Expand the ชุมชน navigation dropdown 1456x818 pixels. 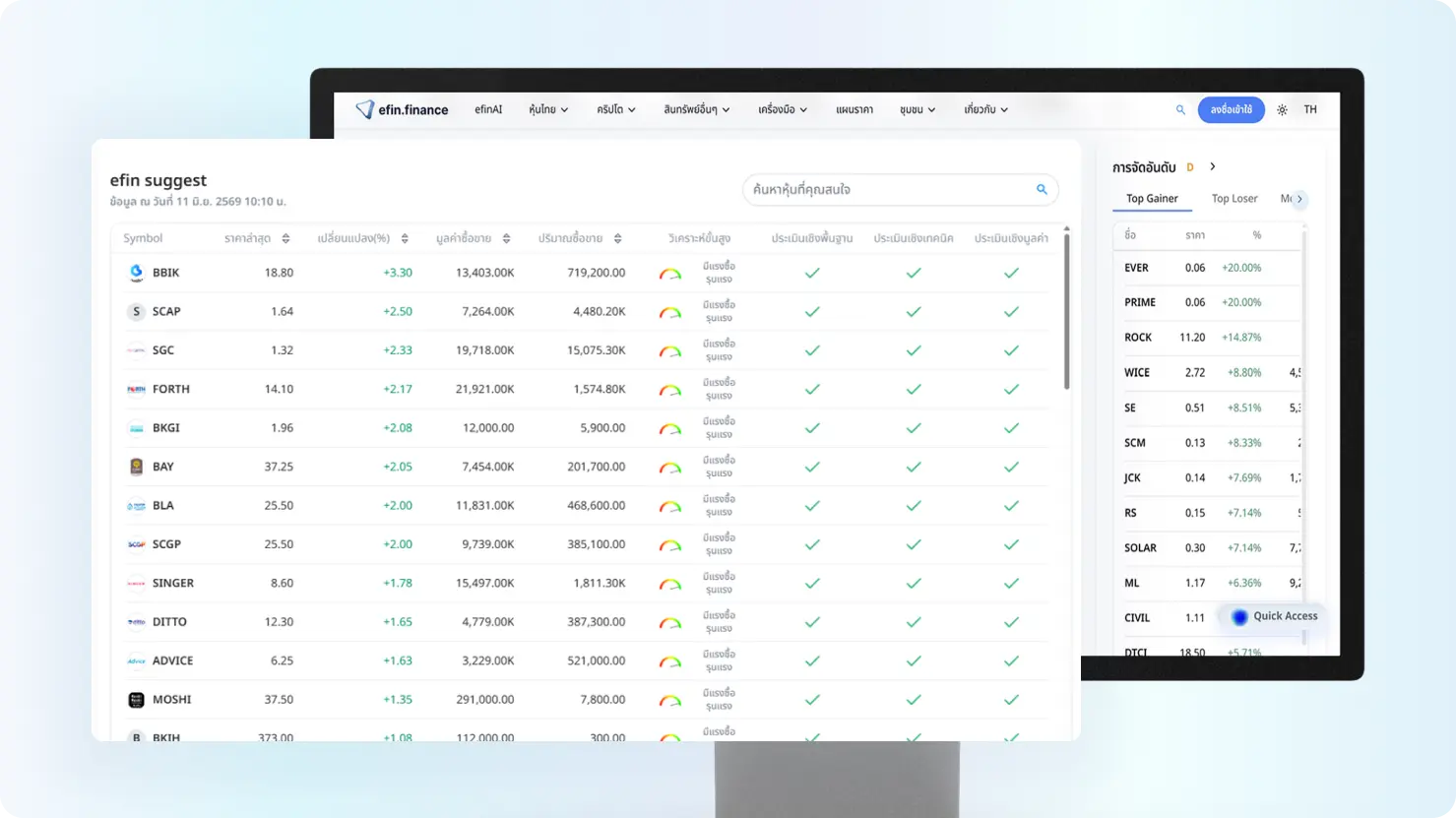click(x=918, y=109)
